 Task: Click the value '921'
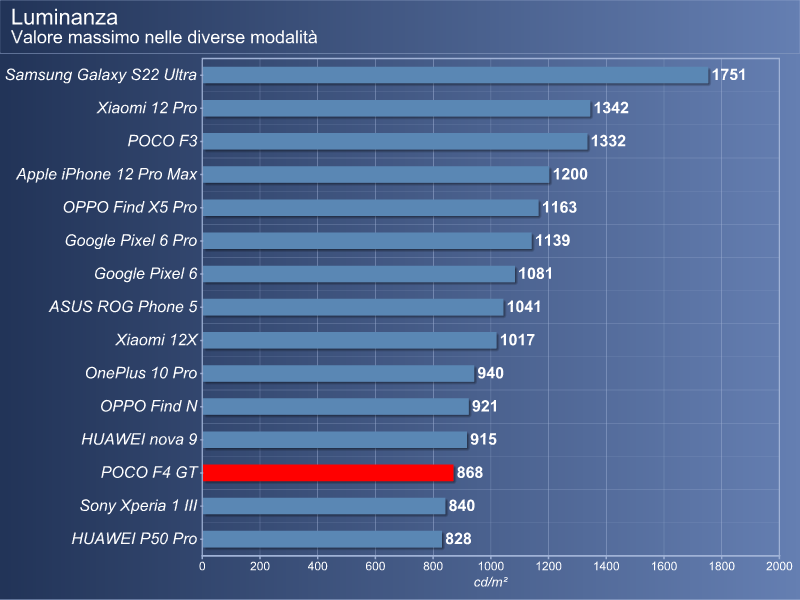coord(485,407)
